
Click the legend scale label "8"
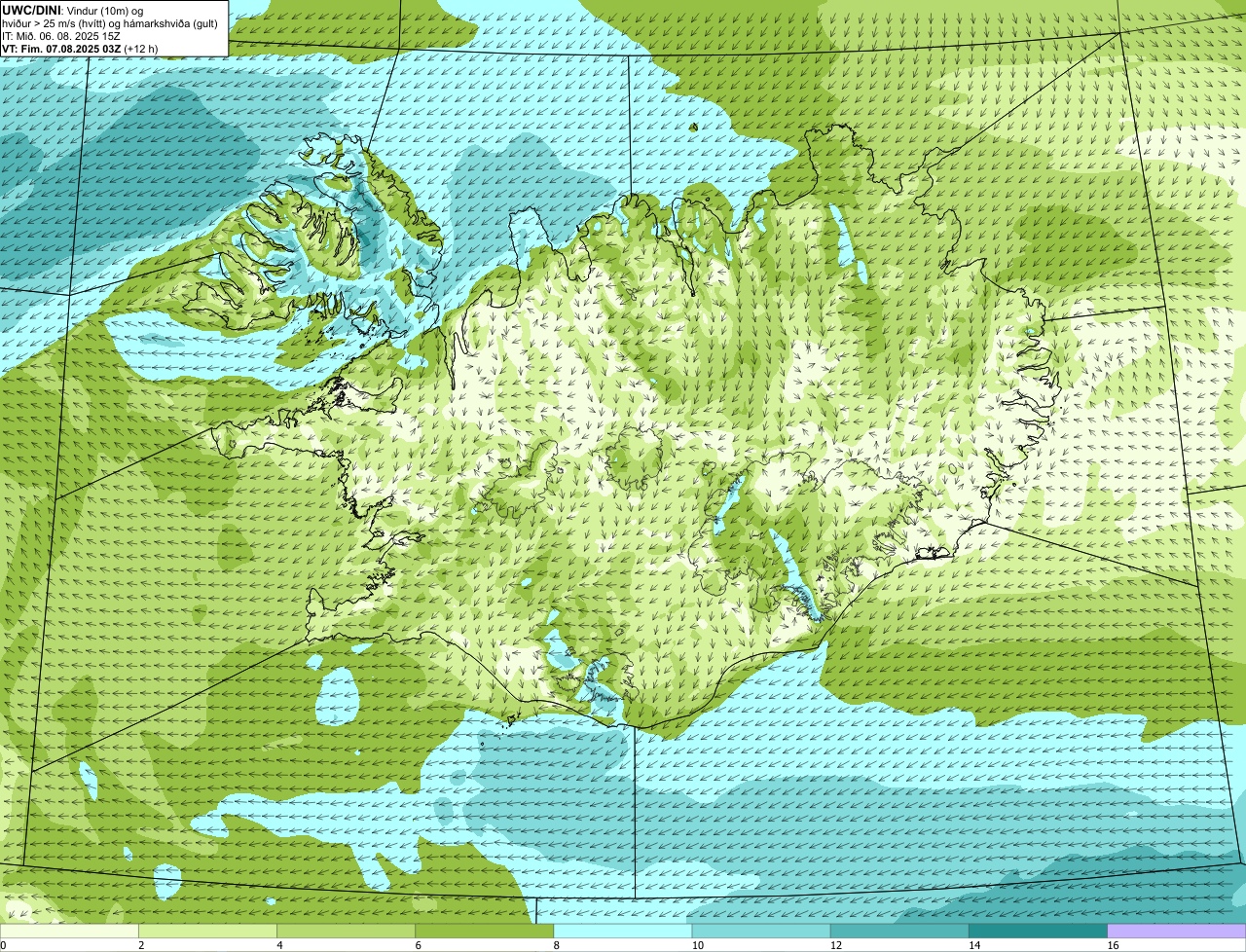[556, 945]
